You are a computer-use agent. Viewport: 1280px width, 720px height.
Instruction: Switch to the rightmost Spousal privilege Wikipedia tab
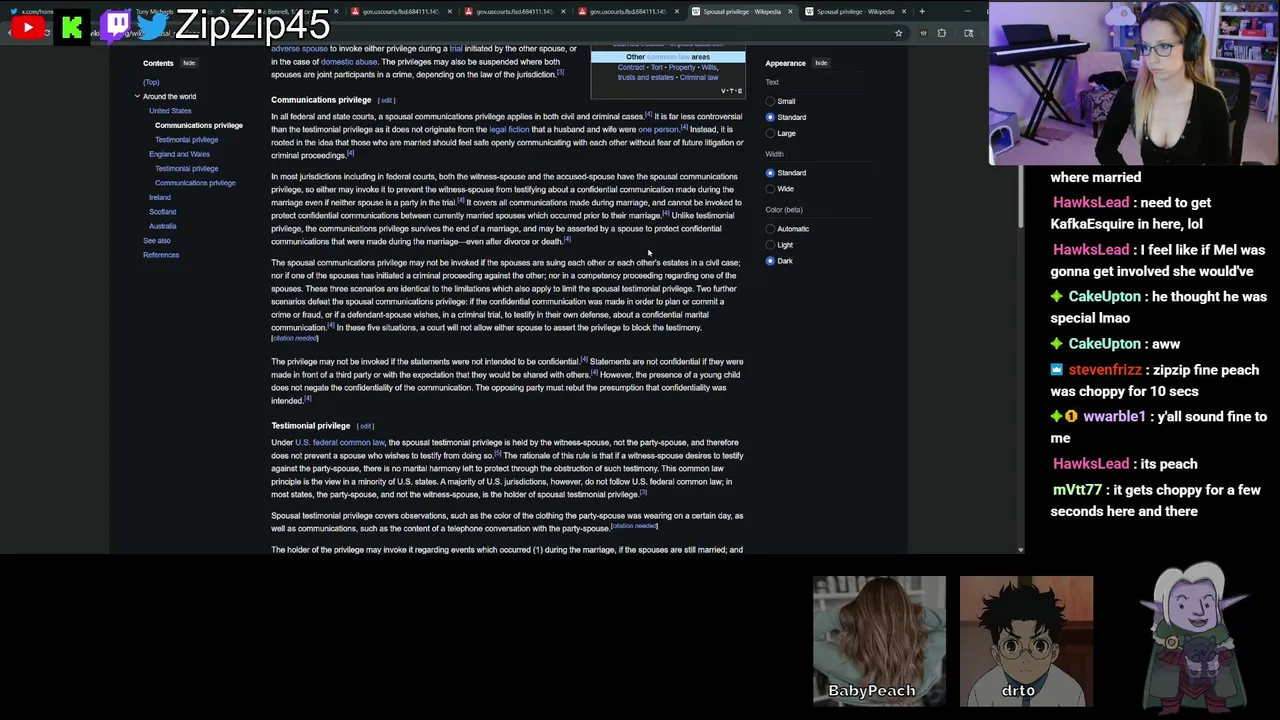point(855,11)
